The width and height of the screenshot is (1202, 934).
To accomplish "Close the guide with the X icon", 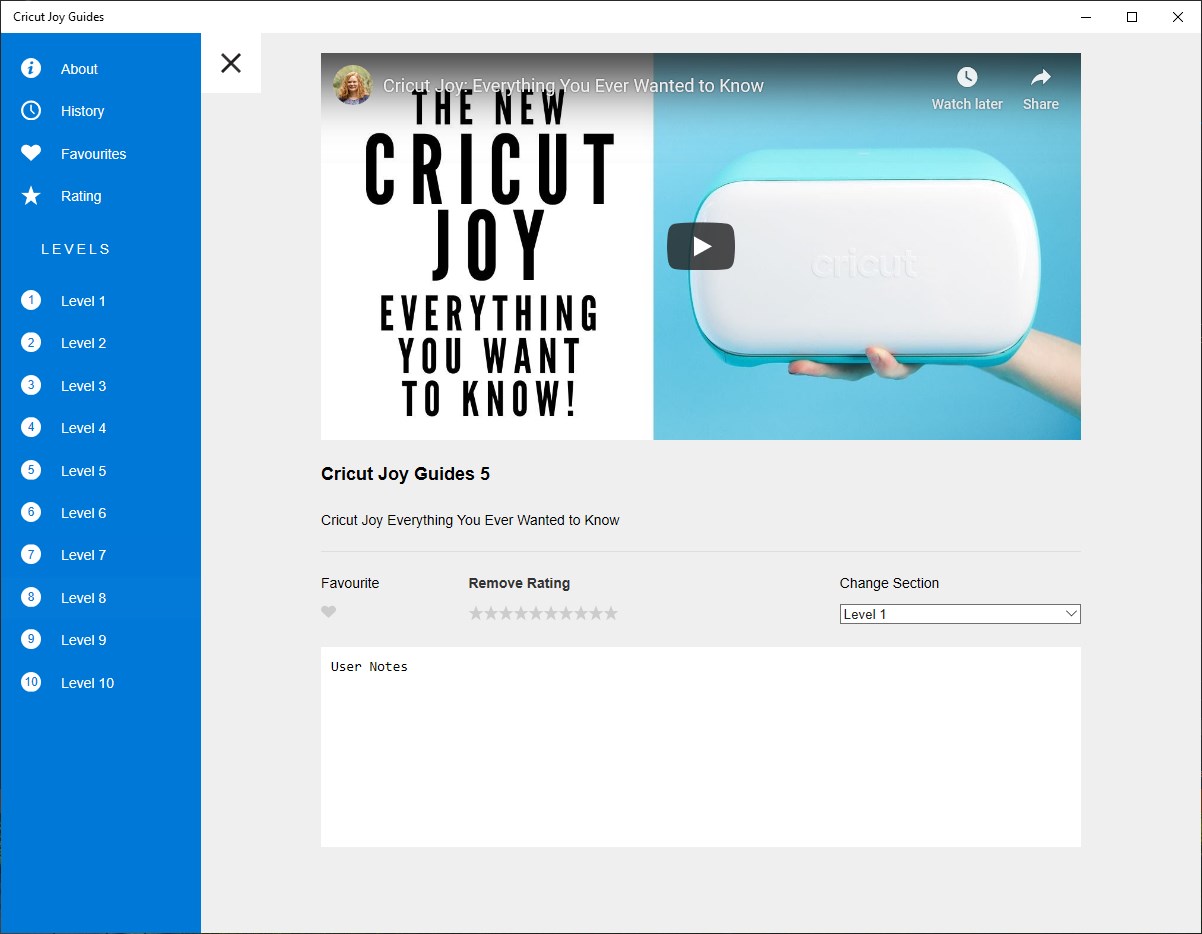I will click(x=231, y=63).
